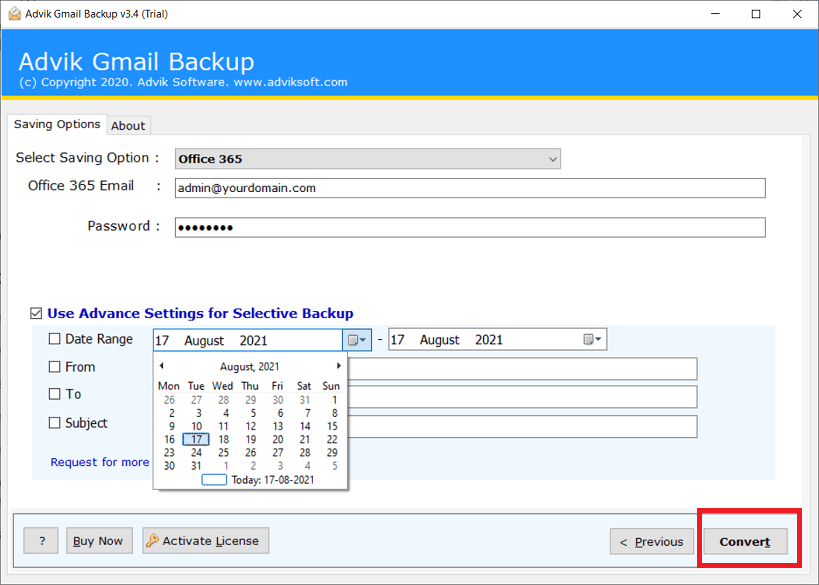Image resolution: width=819 pixels, height=585 pixels.
Task: Select August 31 in the calendar
Action: tap(196, 465)
